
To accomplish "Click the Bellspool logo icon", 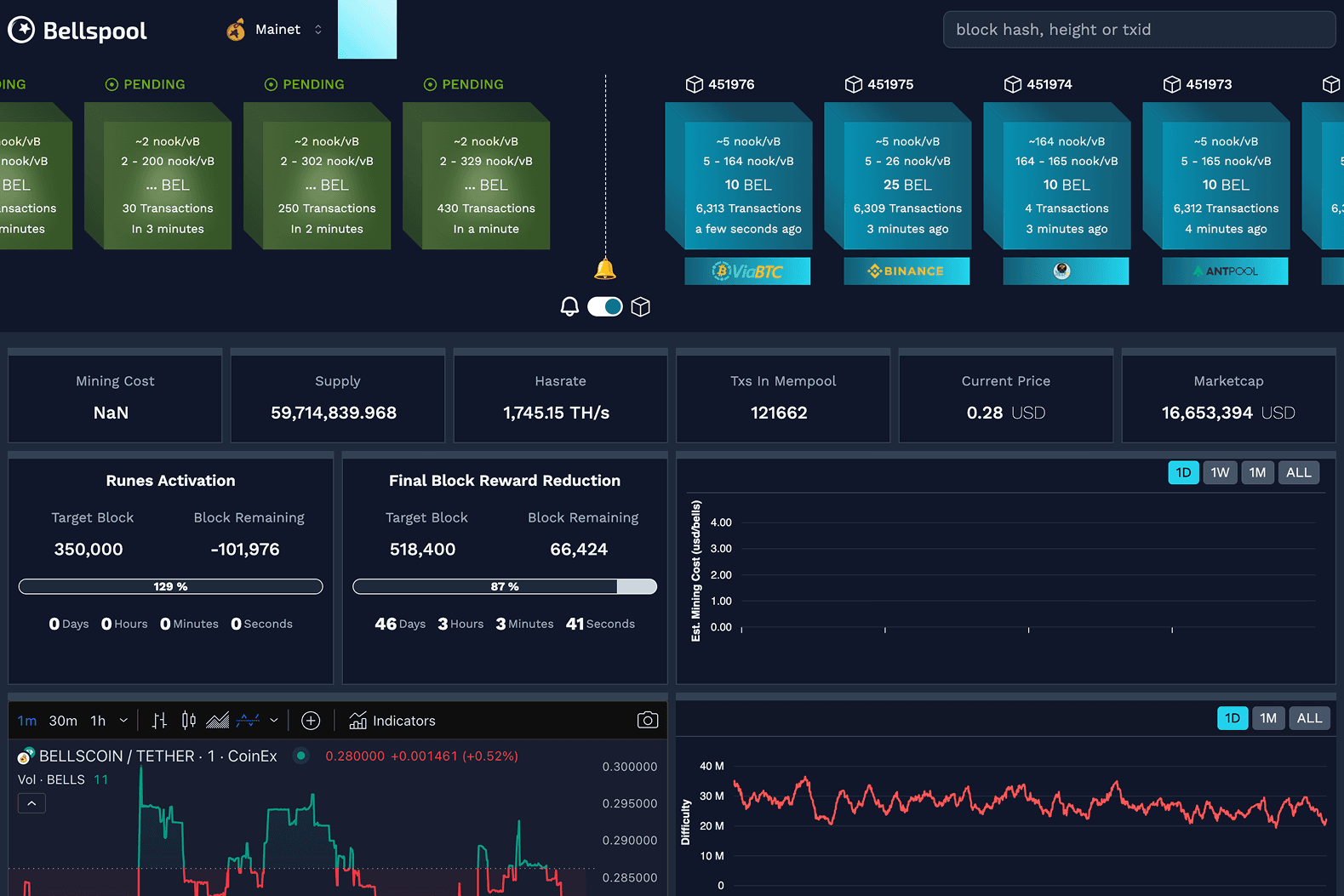I will click(21, 30).
